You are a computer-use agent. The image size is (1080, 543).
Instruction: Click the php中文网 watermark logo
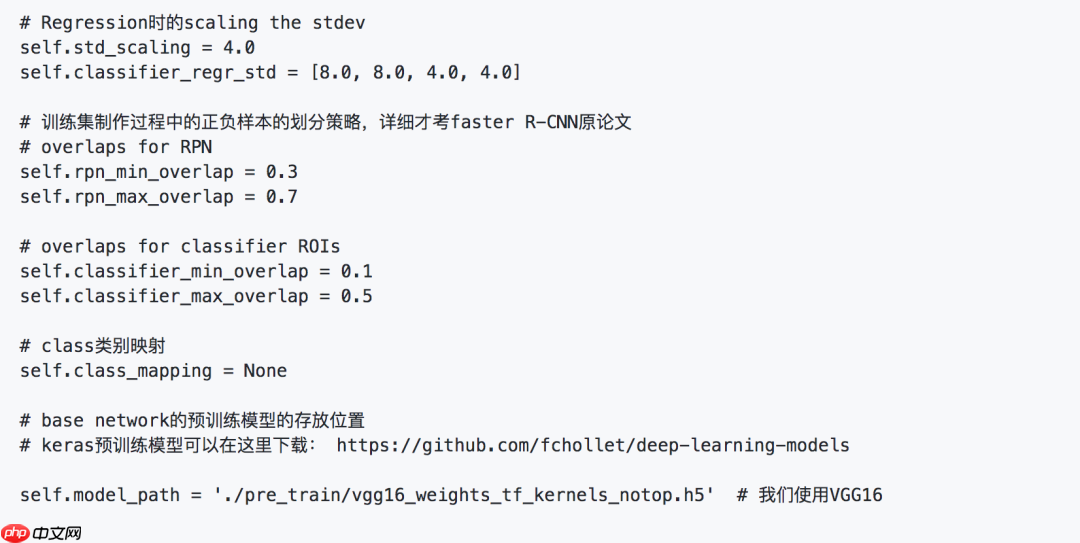point(41,532)
